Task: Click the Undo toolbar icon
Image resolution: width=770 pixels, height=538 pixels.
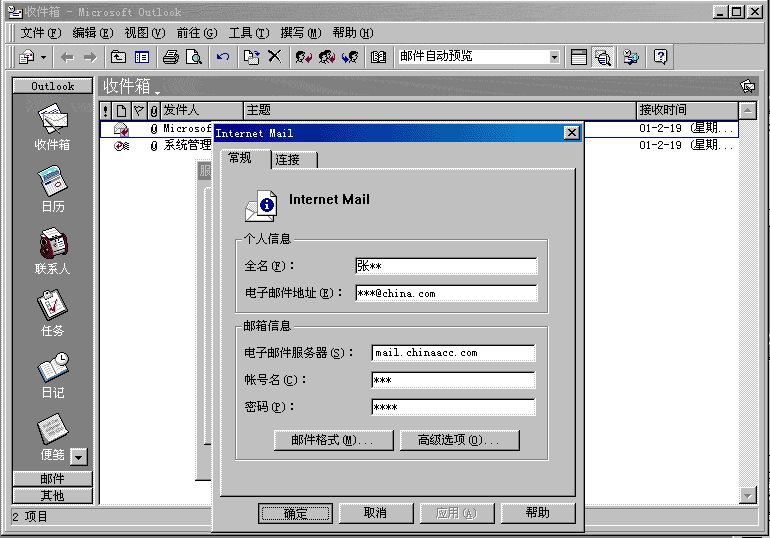Action: pyautogui.click(x=223, y=57)
